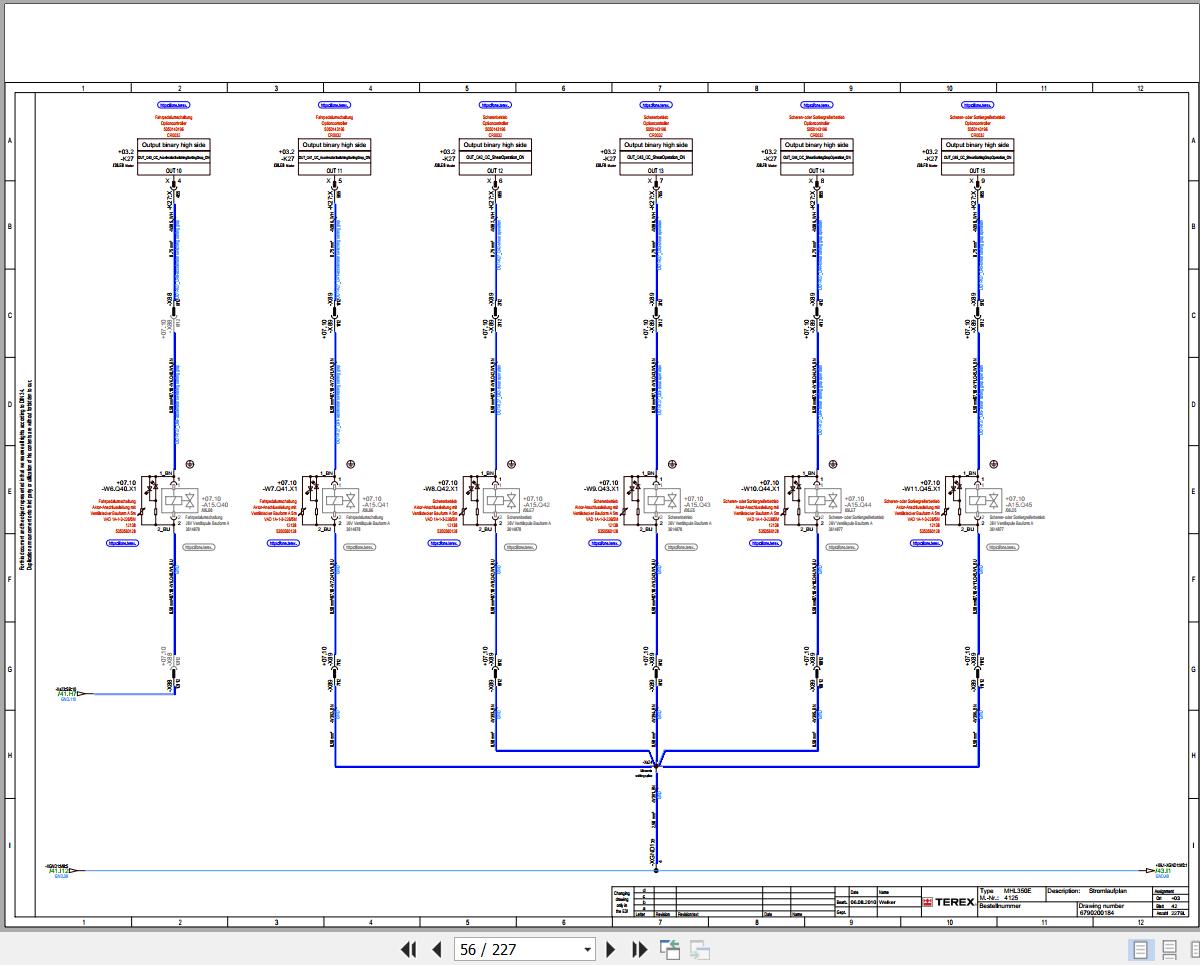
Task: Enable single page view layout
Action: [x=1140, y=949]
